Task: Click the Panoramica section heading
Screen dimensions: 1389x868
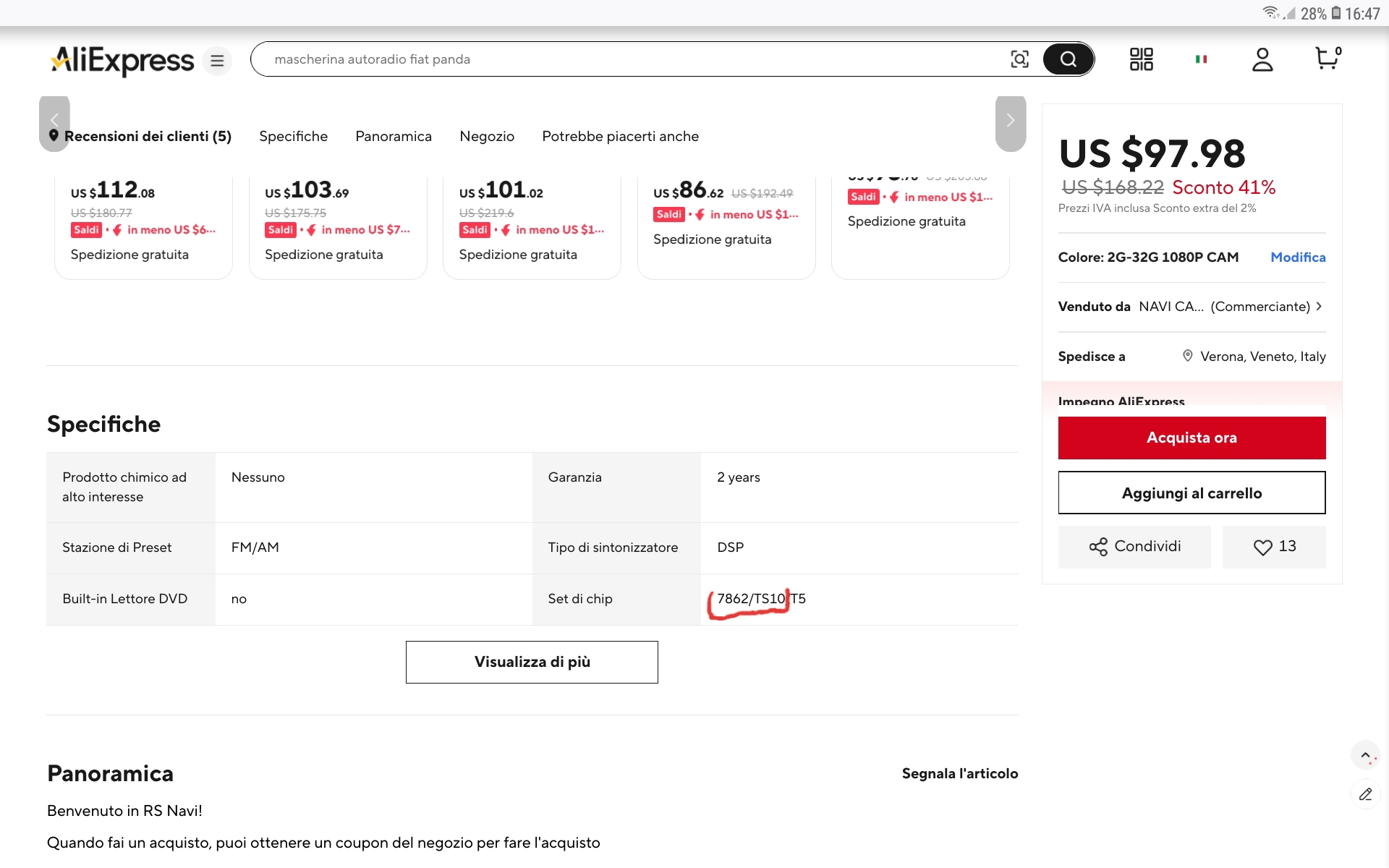Action: [110, 774]
